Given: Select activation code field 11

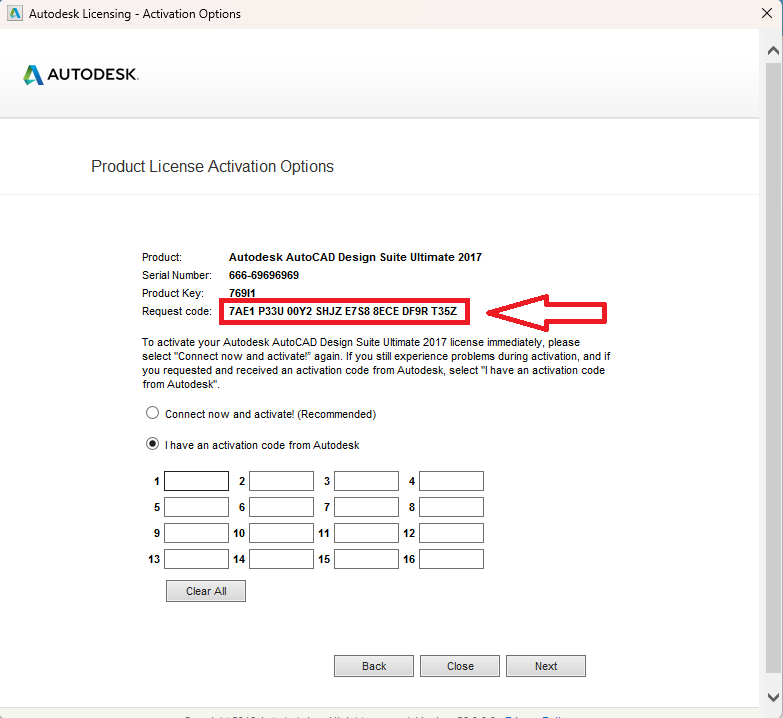Looking at the screenshot, I should pyautogui.click(x=367, y=533).
